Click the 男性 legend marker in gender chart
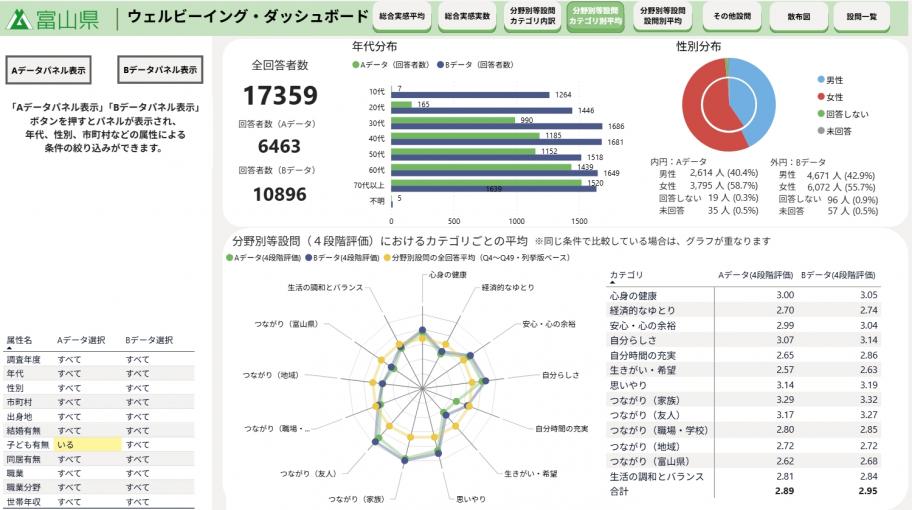 coord(821,79)
